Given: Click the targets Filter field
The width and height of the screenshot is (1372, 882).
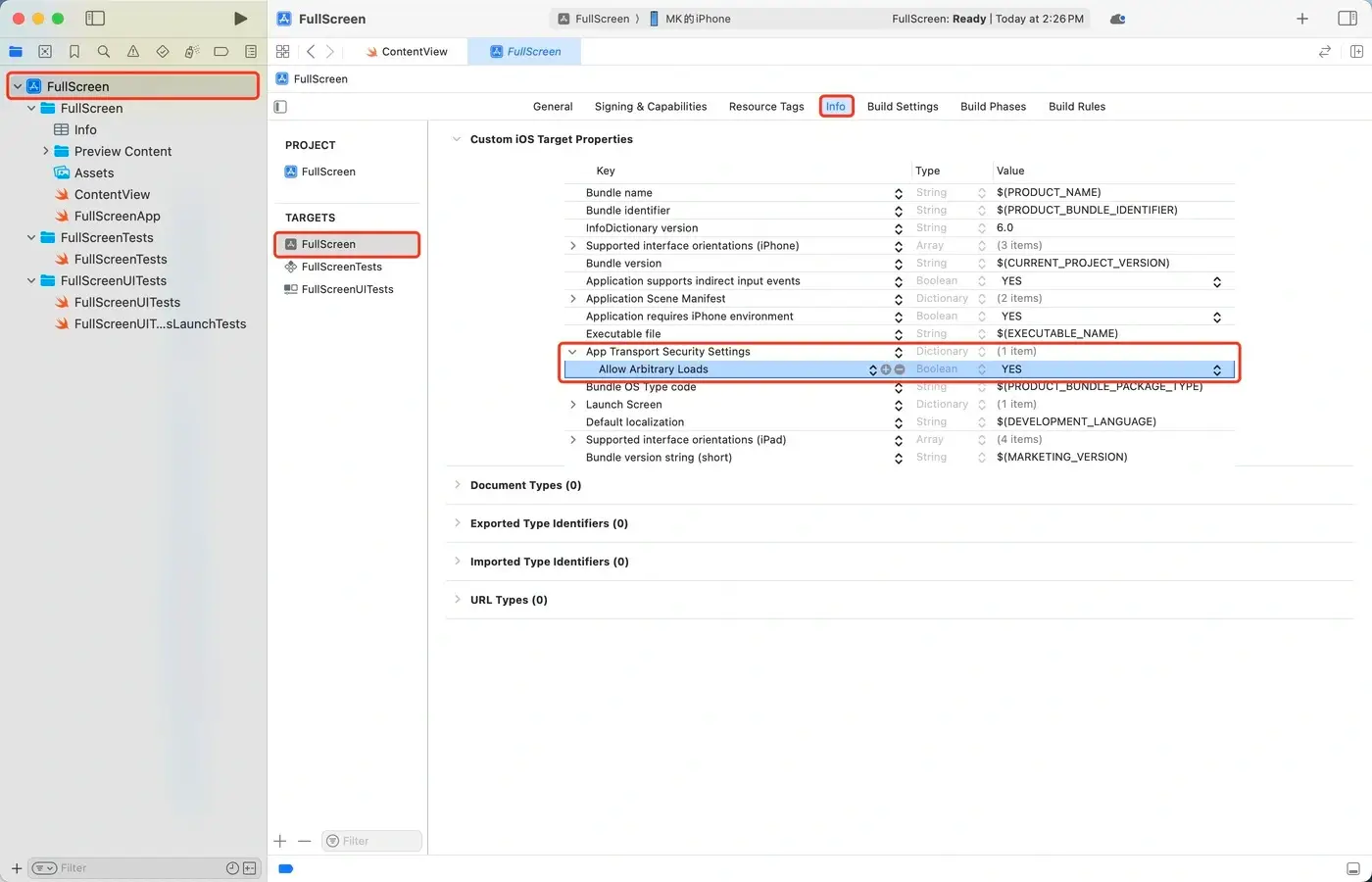Looking at the screenshot, I should click(372, 841).
